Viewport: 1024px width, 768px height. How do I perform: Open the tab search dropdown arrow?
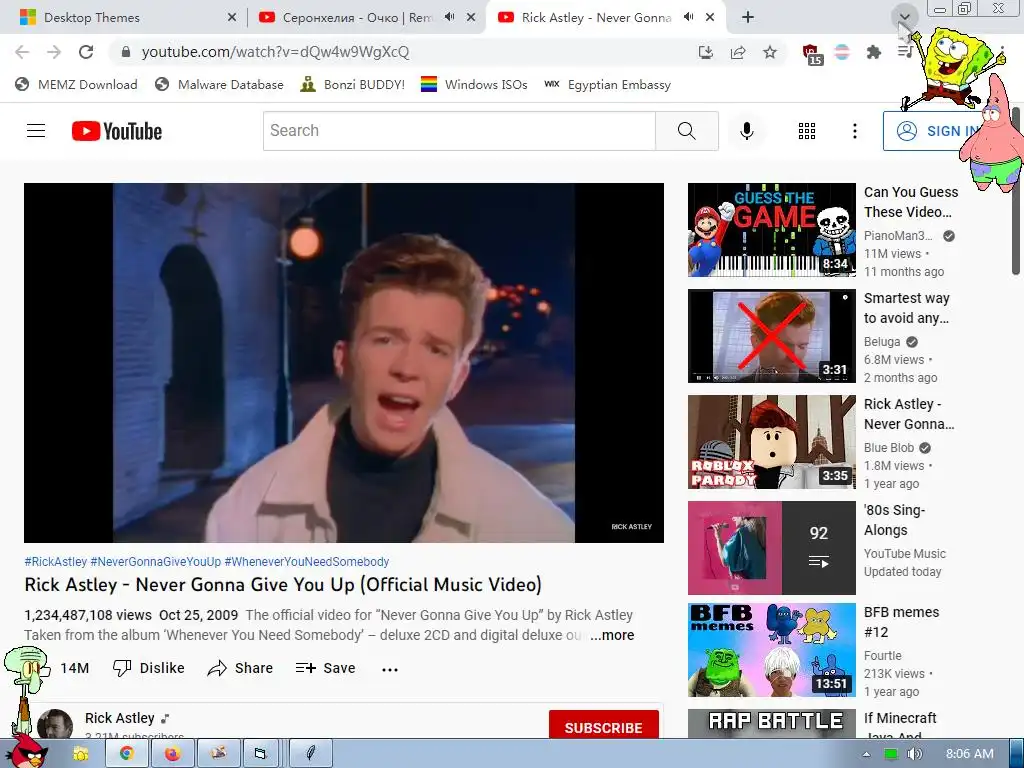coord(904,17)
